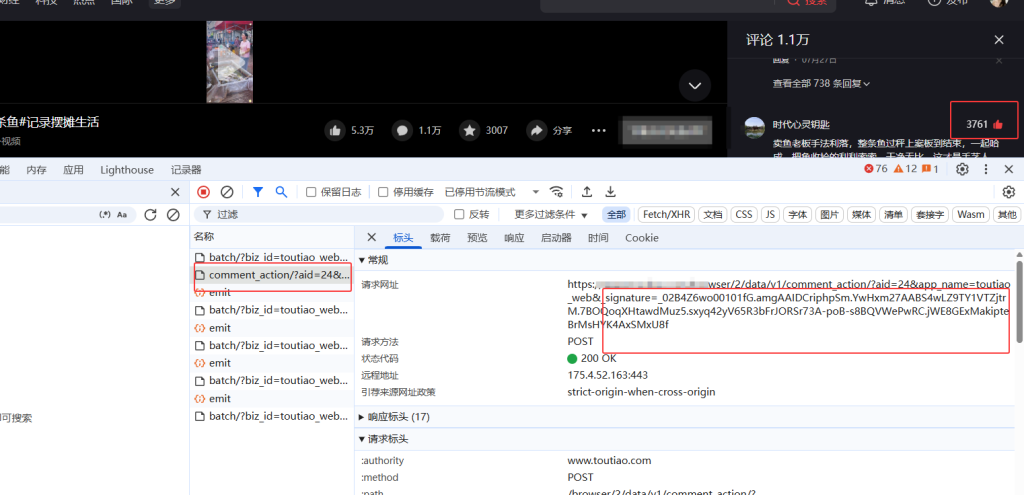This screenshot has width=1024, height=495.
Task: Filter requests by 媒体
Action: pos(861,214)
